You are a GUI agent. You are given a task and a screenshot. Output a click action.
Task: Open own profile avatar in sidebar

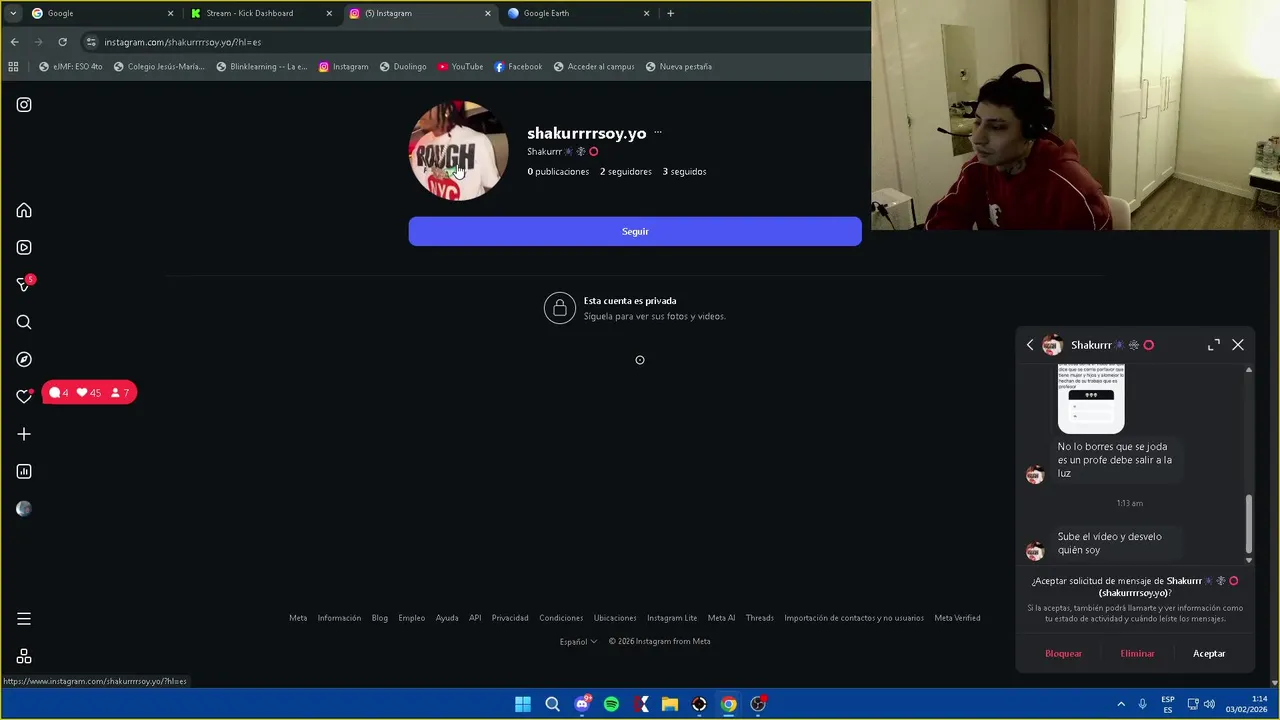[24, 508]
